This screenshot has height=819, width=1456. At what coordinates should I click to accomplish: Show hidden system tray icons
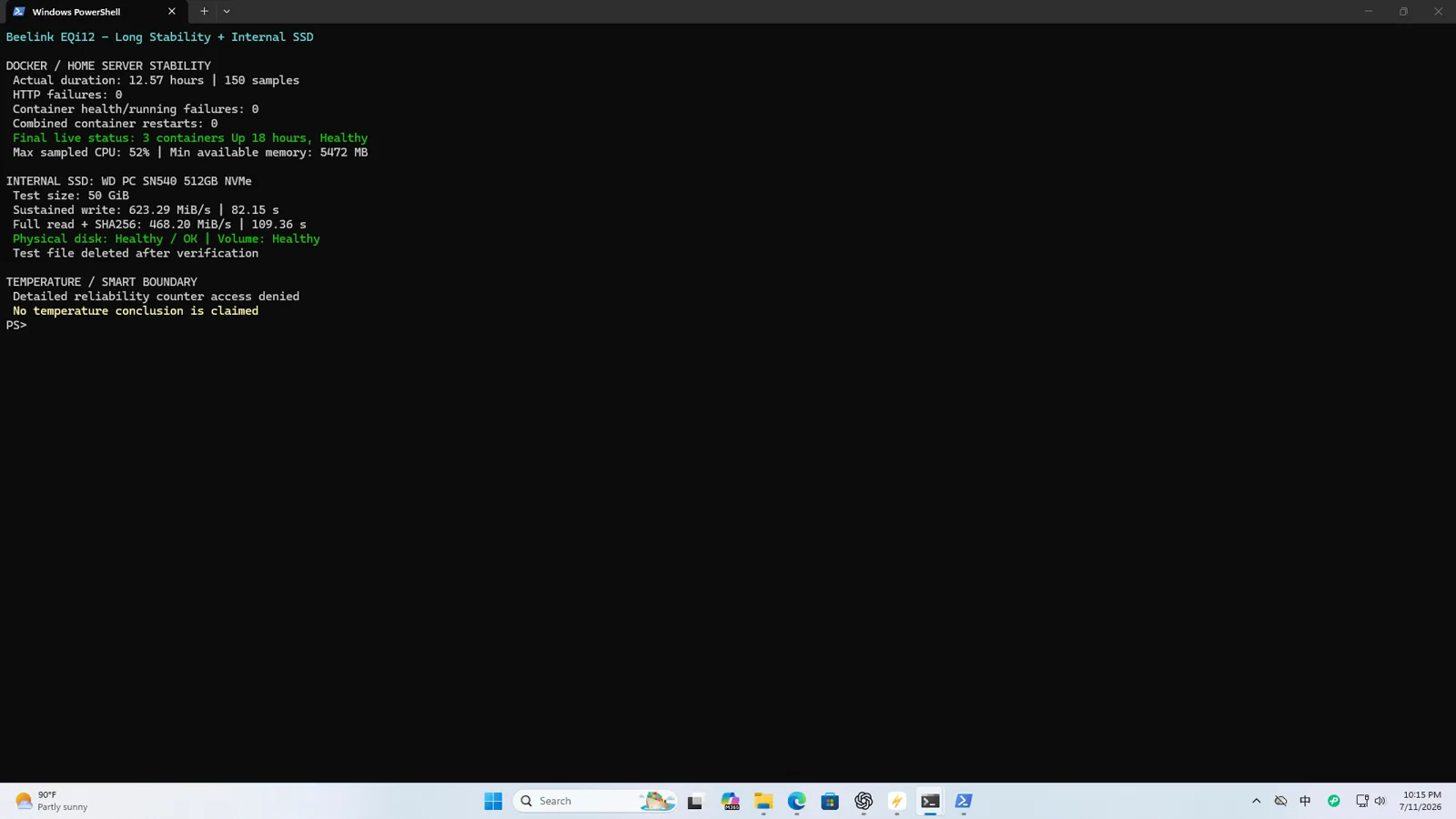click(x=1257, y=801)
